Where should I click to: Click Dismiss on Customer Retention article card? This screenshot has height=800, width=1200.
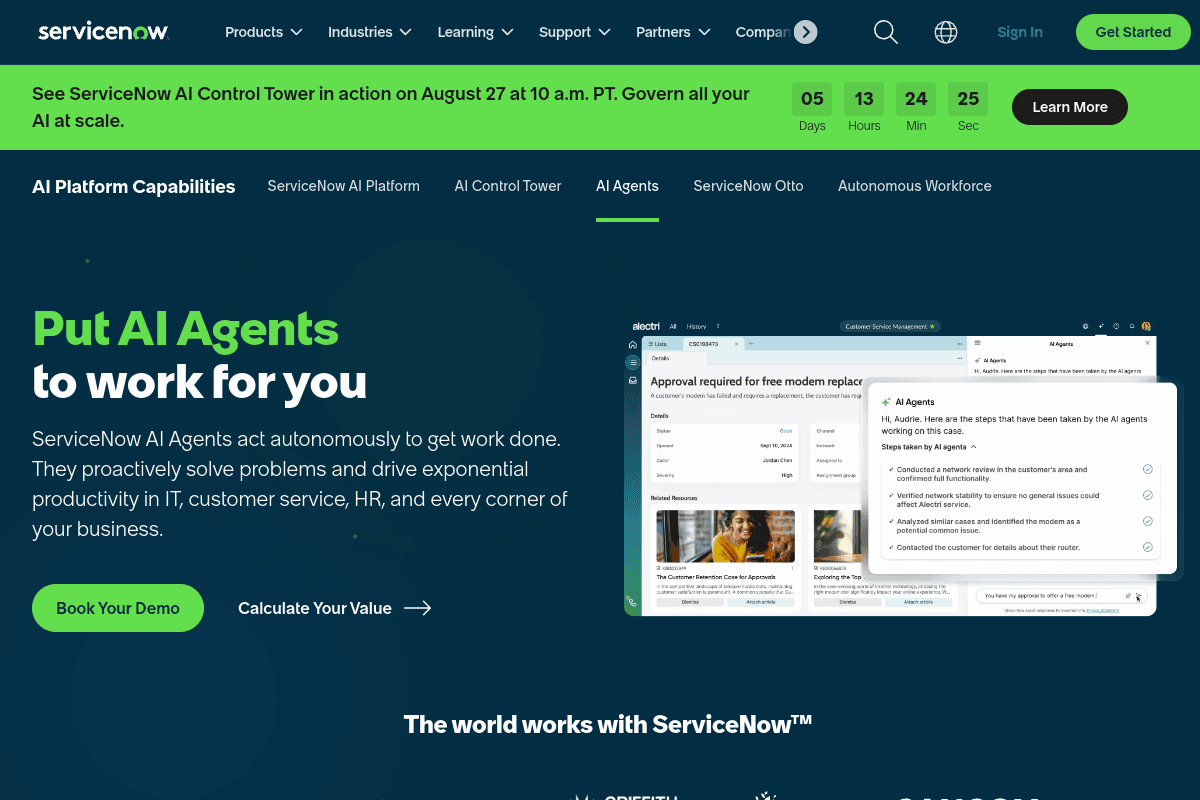(690, 602)
